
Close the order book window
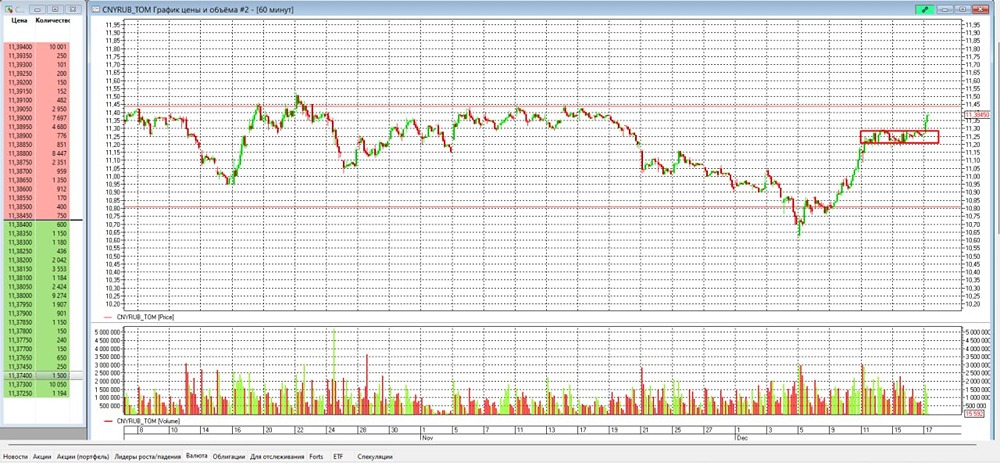tap(74, 7)
